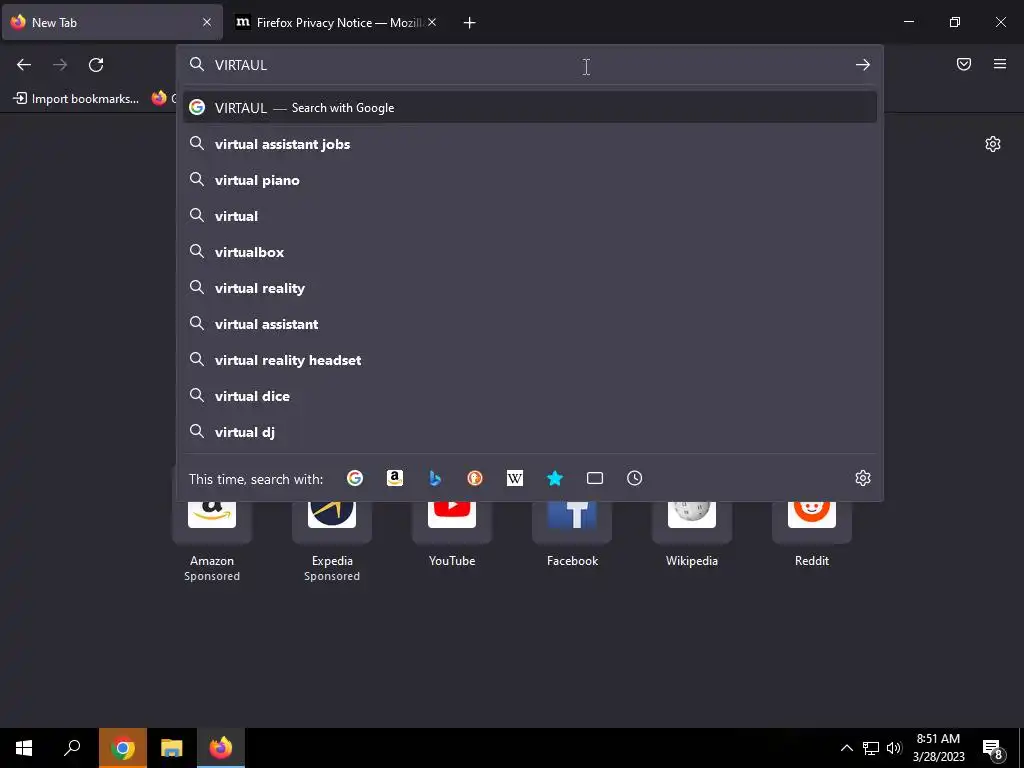Choose suggestion virtual assistant jobs

tap(530, 144)
